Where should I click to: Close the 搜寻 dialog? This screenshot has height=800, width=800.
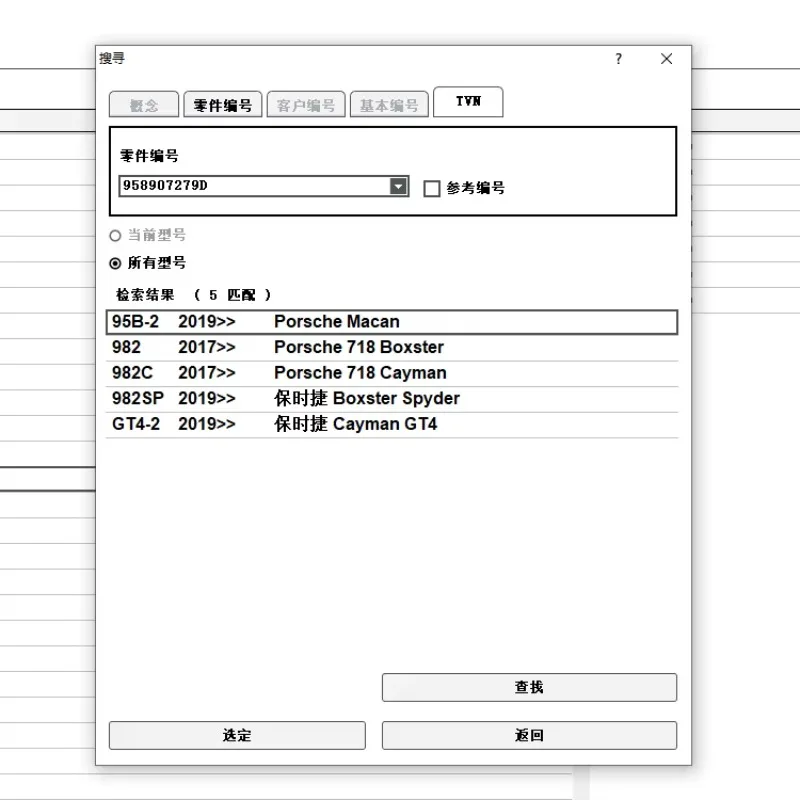(x=666, y=59)
